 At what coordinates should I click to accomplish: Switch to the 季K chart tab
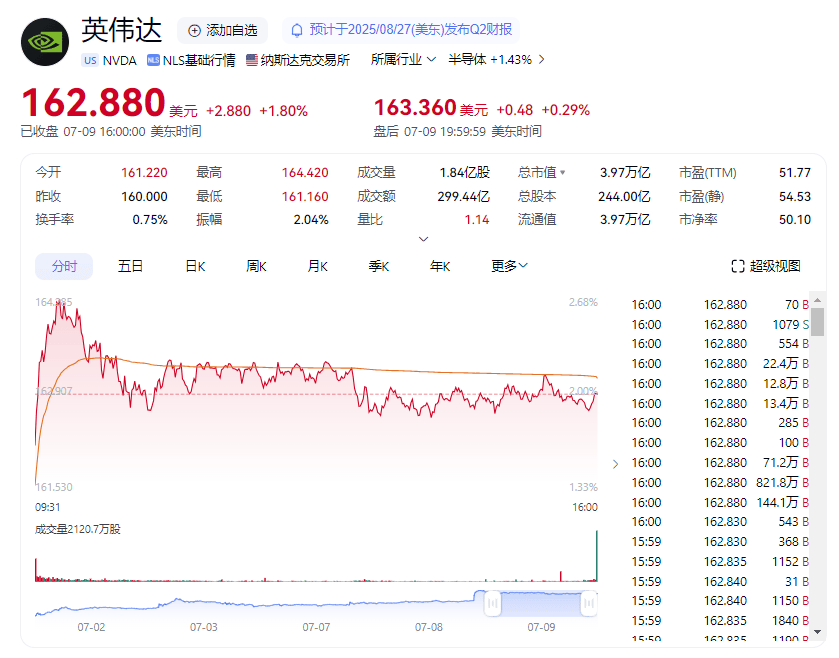(x=378, y=266)
